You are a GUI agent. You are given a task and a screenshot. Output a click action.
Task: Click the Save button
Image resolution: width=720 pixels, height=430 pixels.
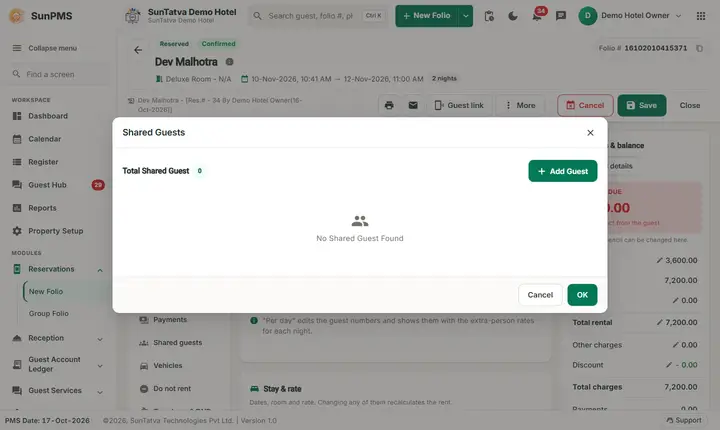click(x=641, y=105)
